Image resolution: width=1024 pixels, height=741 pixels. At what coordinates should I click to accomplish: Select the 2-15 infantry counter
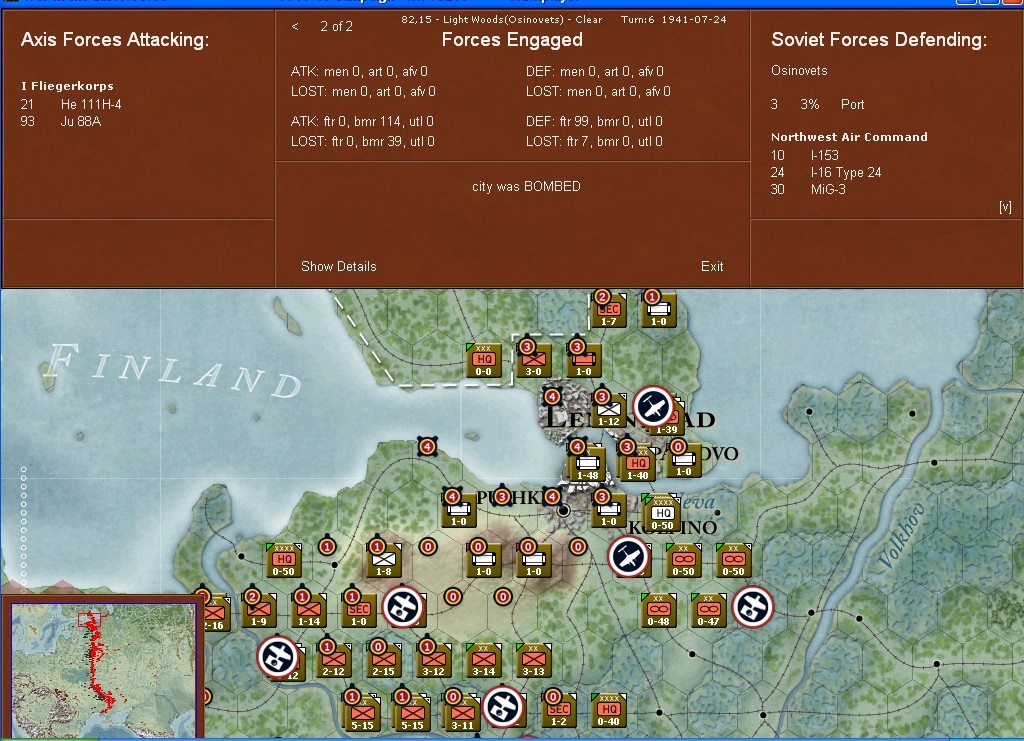pyautogui.click(x=384, y=661)
